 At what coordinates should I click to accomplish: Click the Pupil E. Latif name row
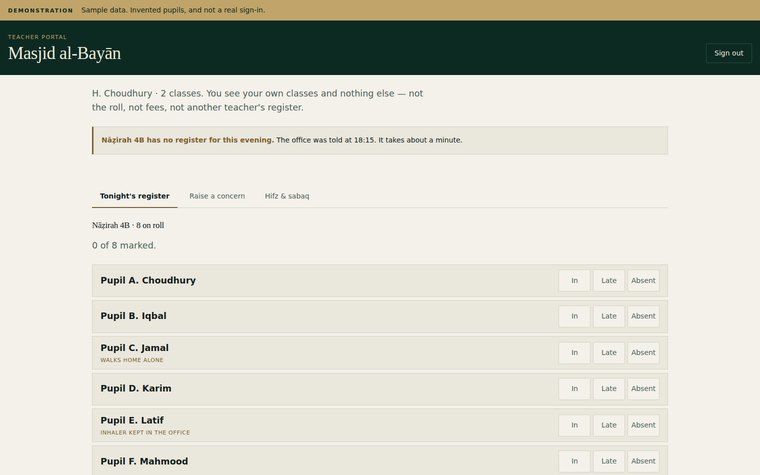coord(380,425)
